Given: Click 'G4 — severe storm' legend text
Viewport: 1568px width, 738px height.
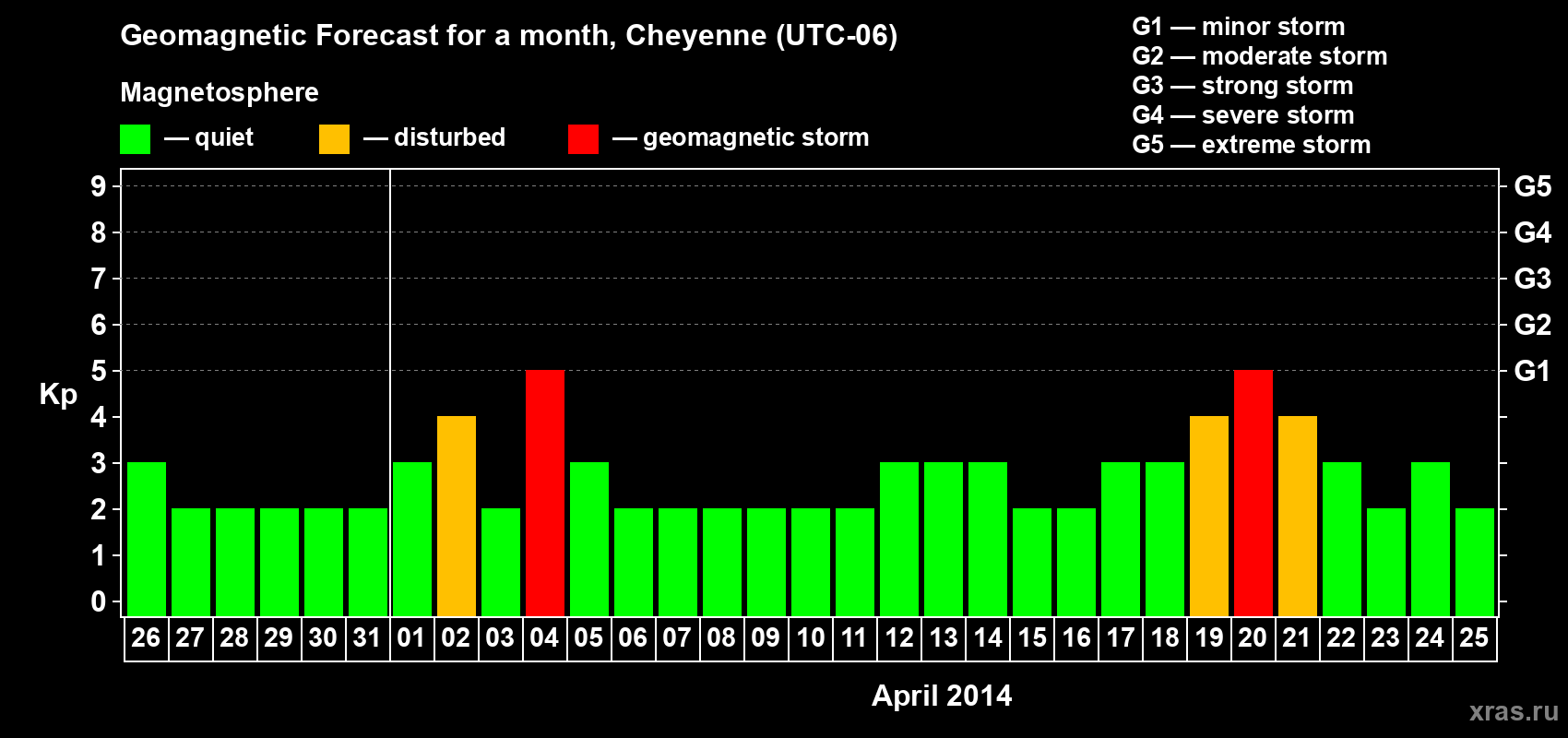Looking at the screenshot, I should [x=1243, y=115].
